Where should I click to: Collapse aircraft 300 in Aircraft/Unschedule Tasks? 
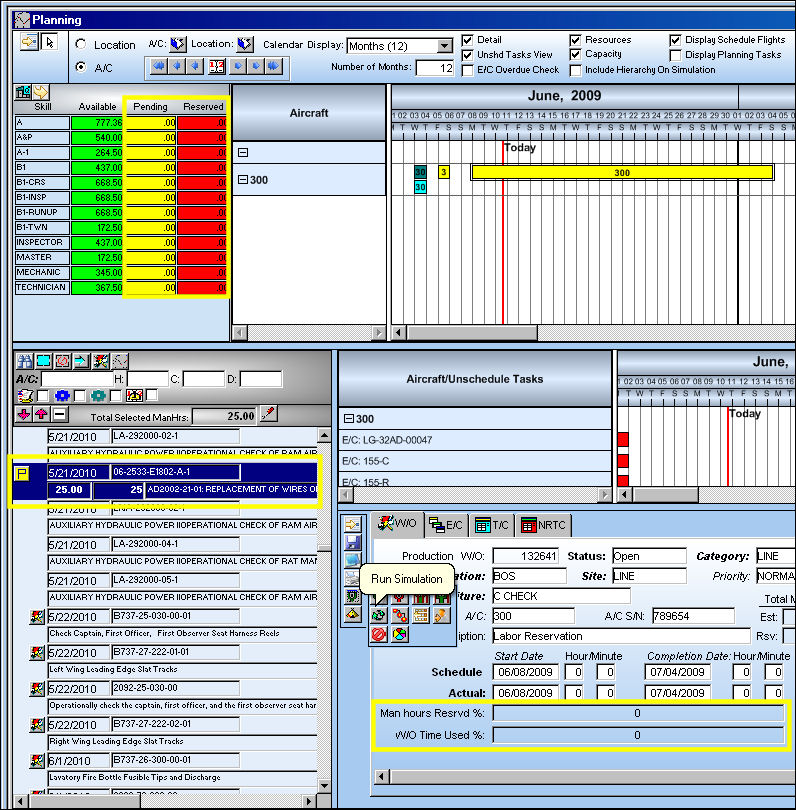coord(349,418)
